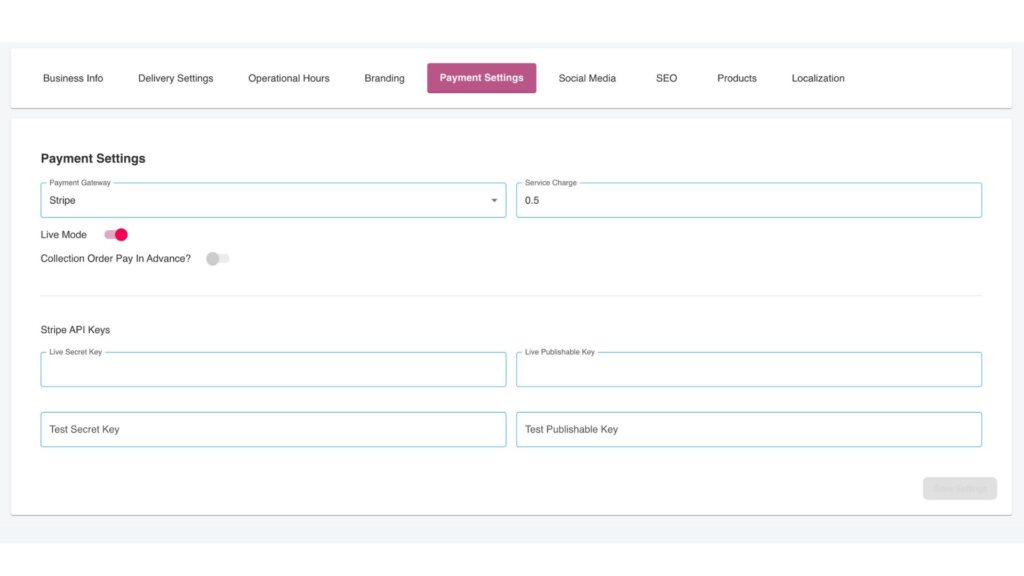Enable Collection Order Pay In Advance switch
This screenshot has width=1024, height=576.
click(217, 259)
